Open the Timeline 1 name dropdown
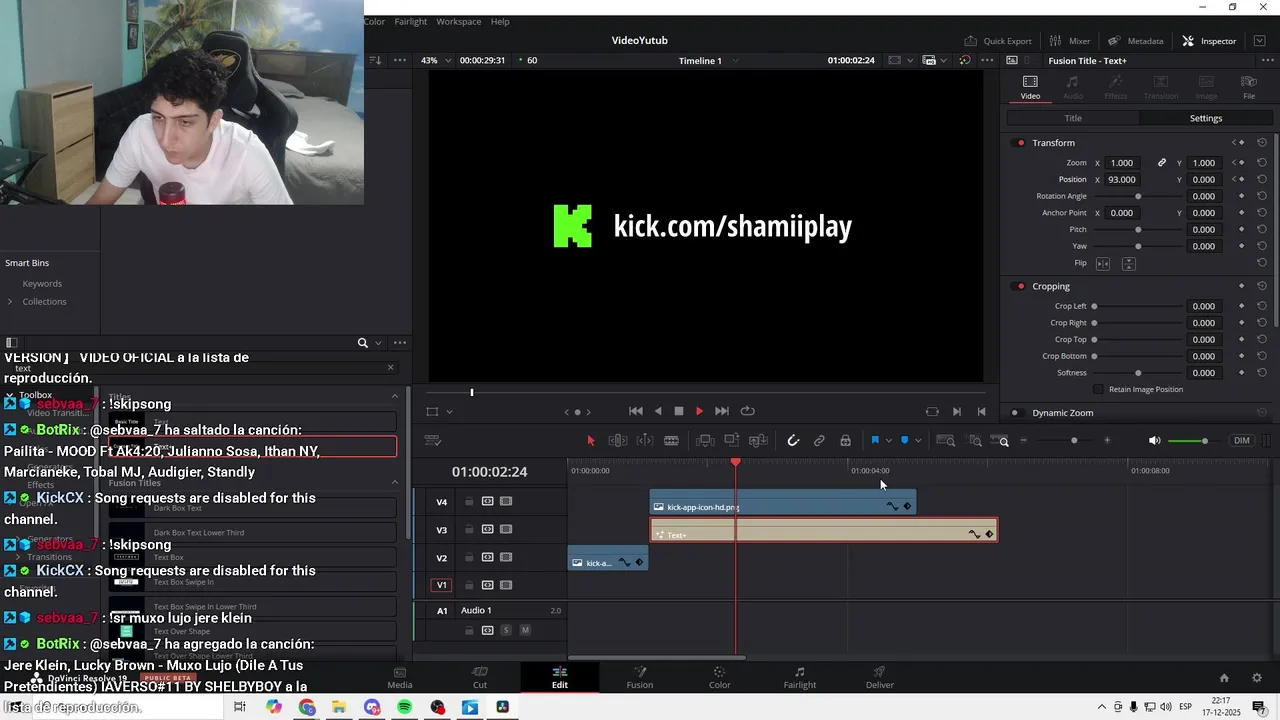The width and height of the screenshot is (1280, 720). (x=708, y=61)
